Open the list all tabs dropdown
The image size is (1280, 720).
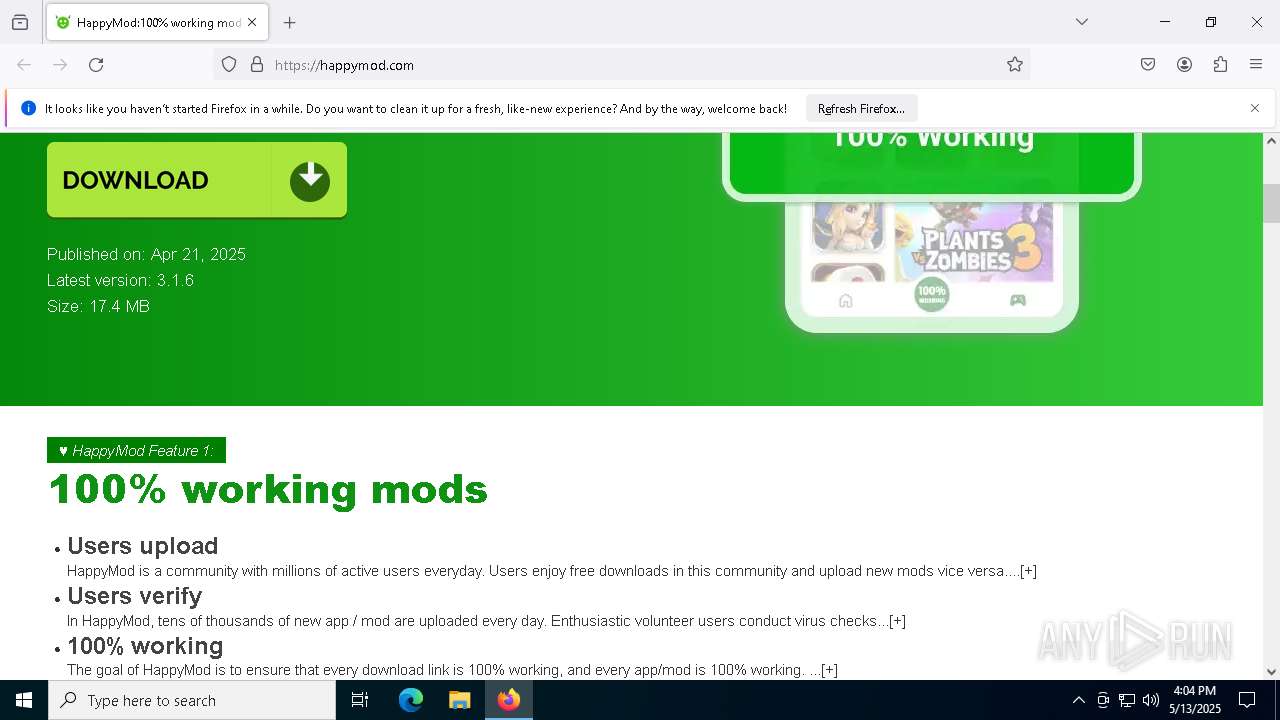[x=1082, y=22]
